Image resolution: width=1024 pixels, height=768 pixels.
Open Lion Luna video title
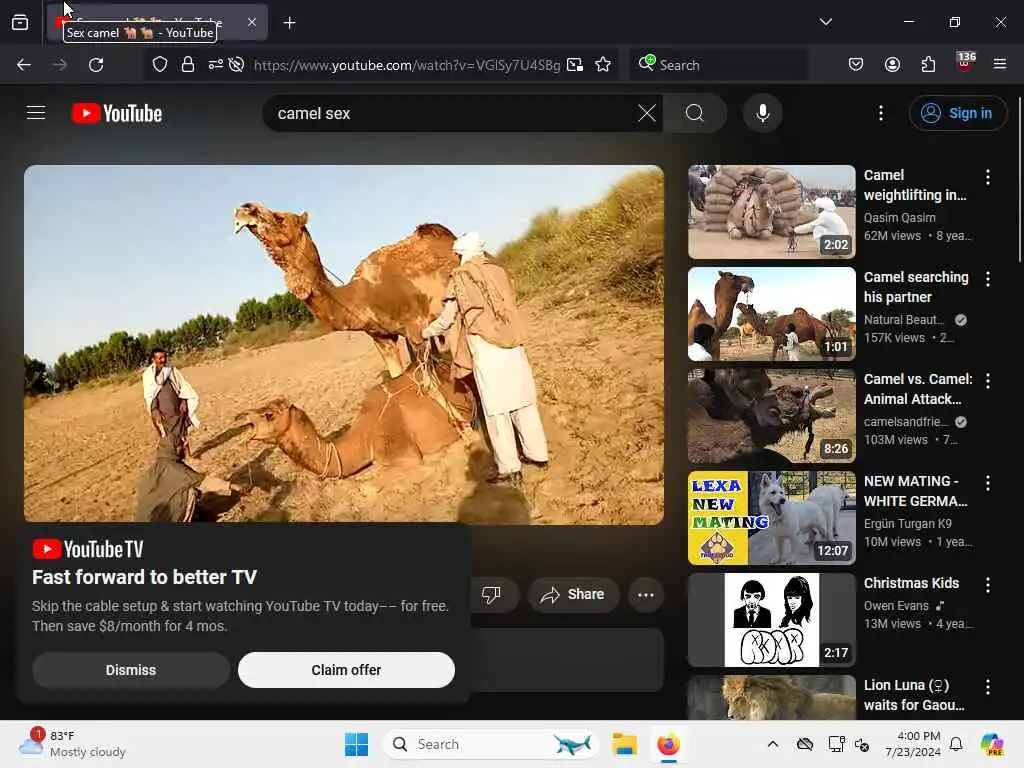[x=914, y=695]
